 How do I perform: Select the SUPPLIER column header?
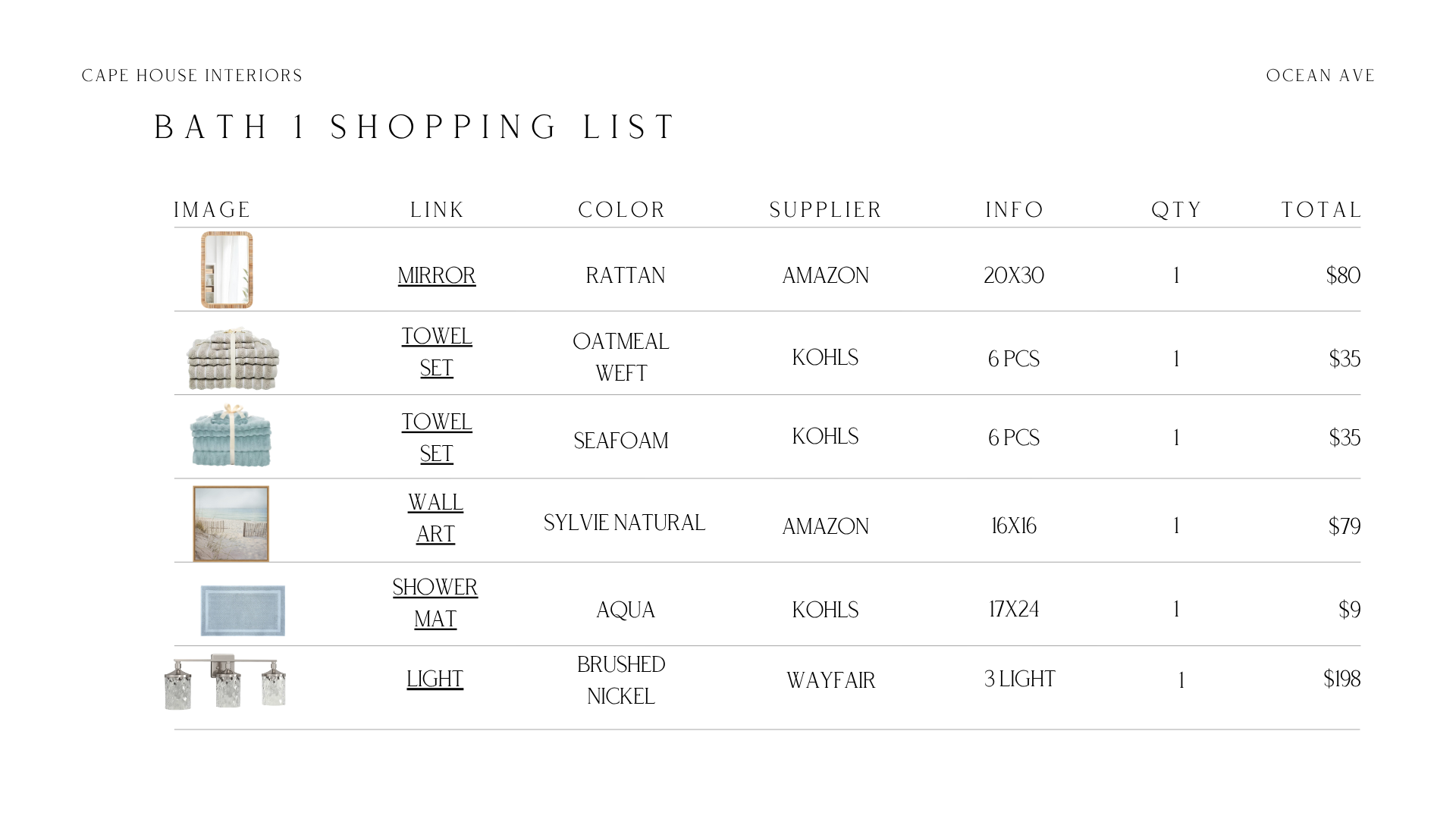click(826, 210)
